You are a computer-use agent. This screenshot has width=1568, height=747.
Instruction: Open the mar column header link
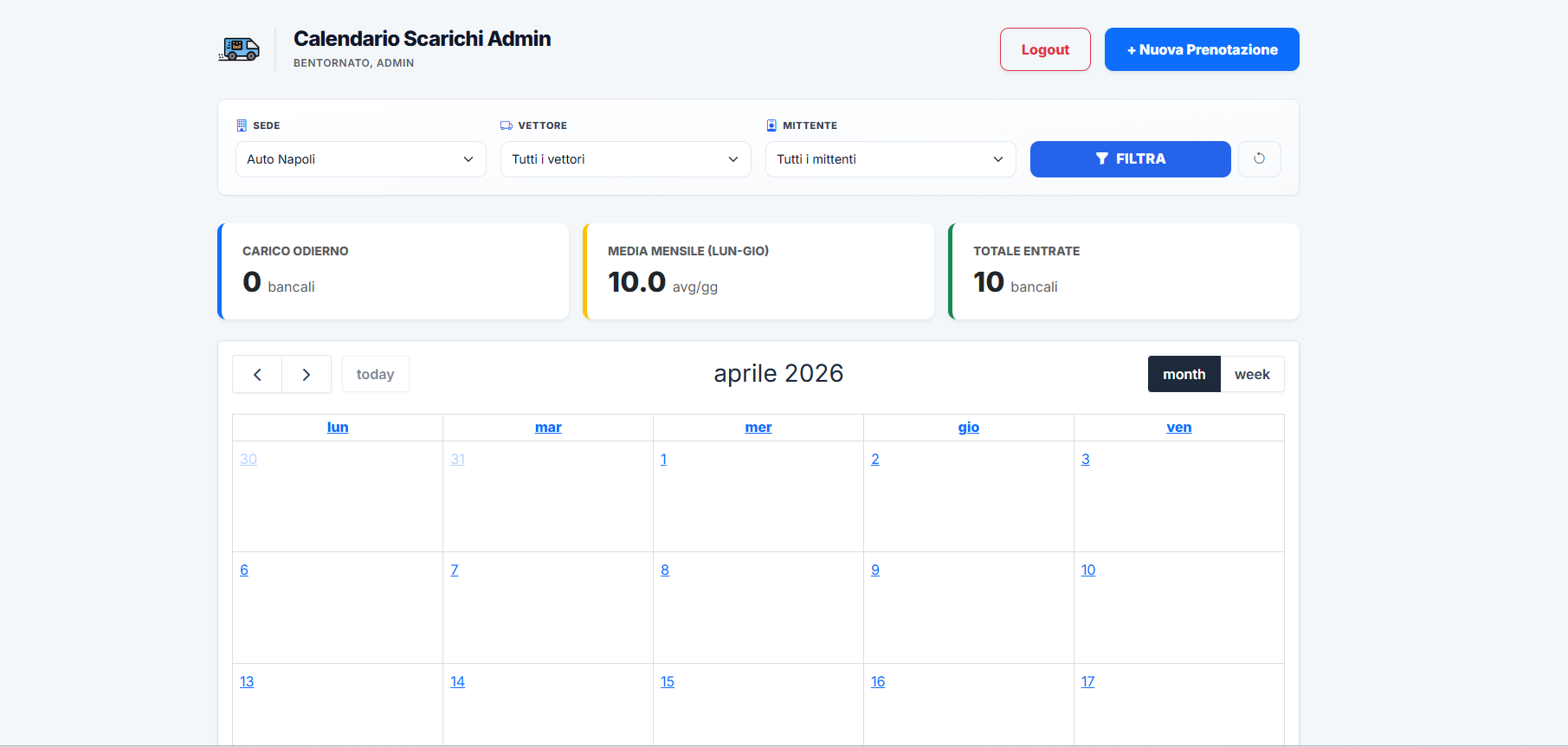click(x=548, y=428)
